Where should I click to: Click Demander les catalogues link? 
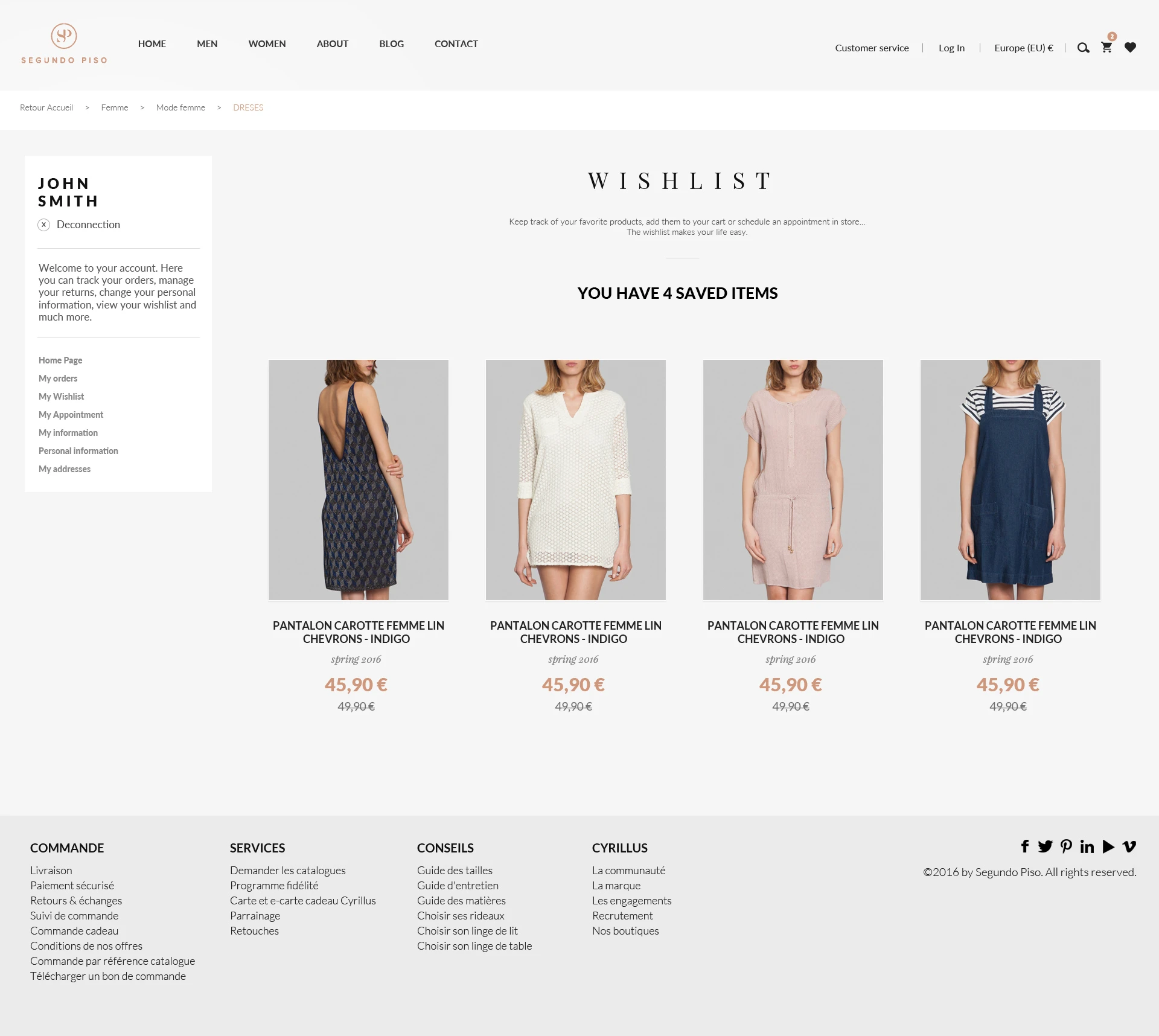[288, 871]
